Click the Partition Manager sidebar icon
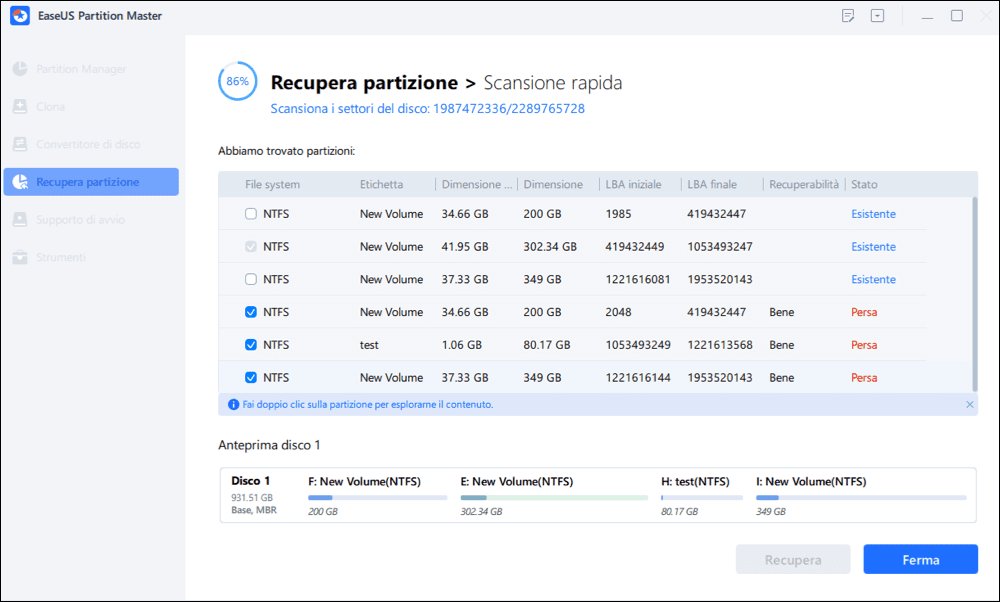This screenshot has height=602, width=1000. pos(20,69)
